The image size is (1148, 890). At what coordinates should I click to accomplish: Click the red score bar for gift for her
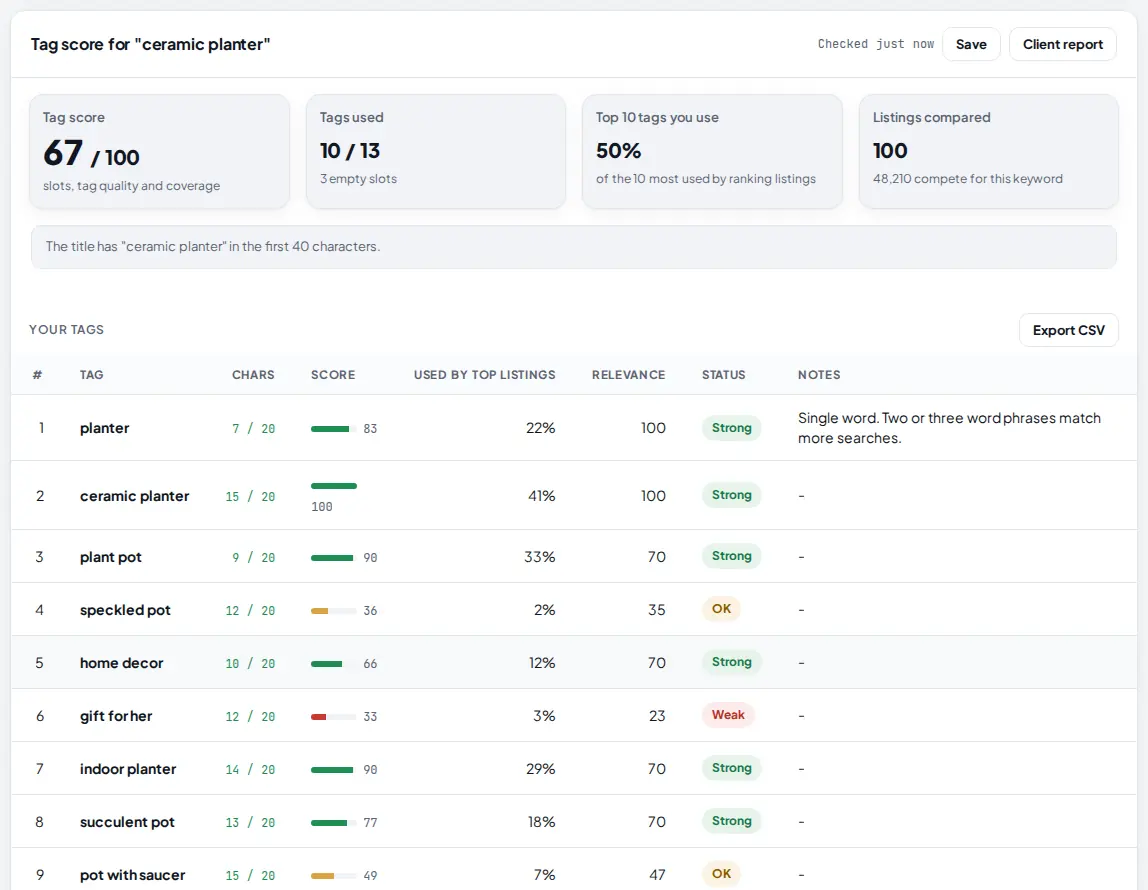(x=333, y=717)
